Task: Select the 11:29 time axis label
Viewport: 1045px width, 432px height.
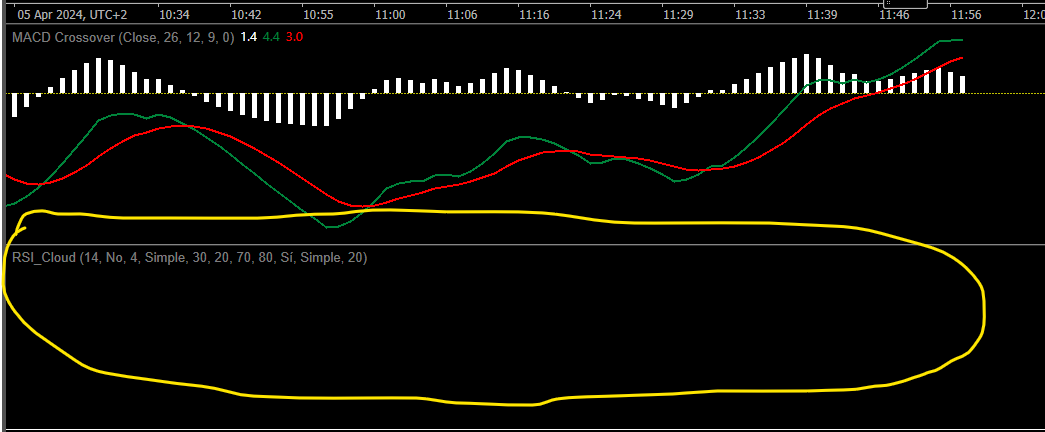Action: click(678, 14)
